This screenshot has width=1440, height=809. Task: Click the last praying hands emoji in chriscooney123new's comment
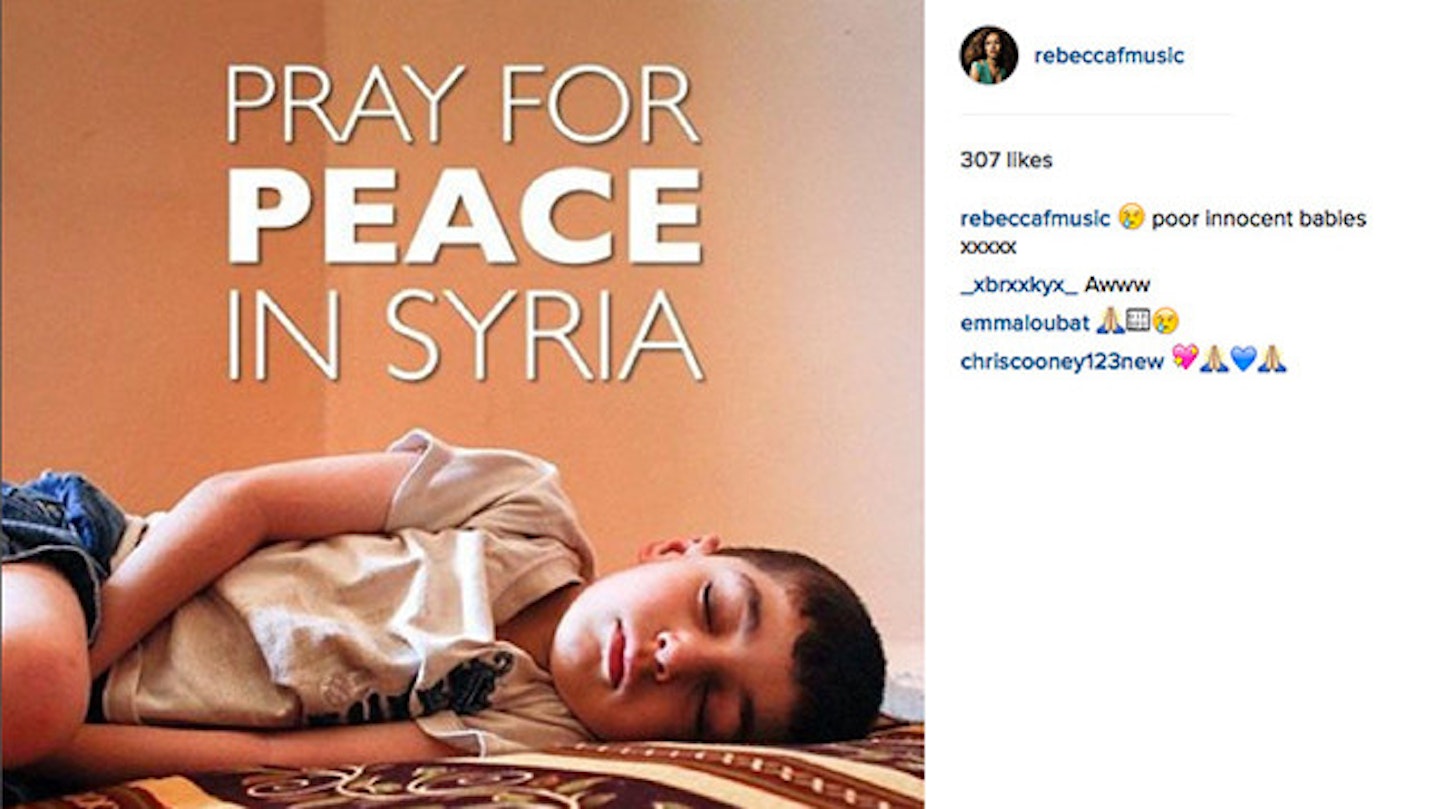pos(1272,359)
